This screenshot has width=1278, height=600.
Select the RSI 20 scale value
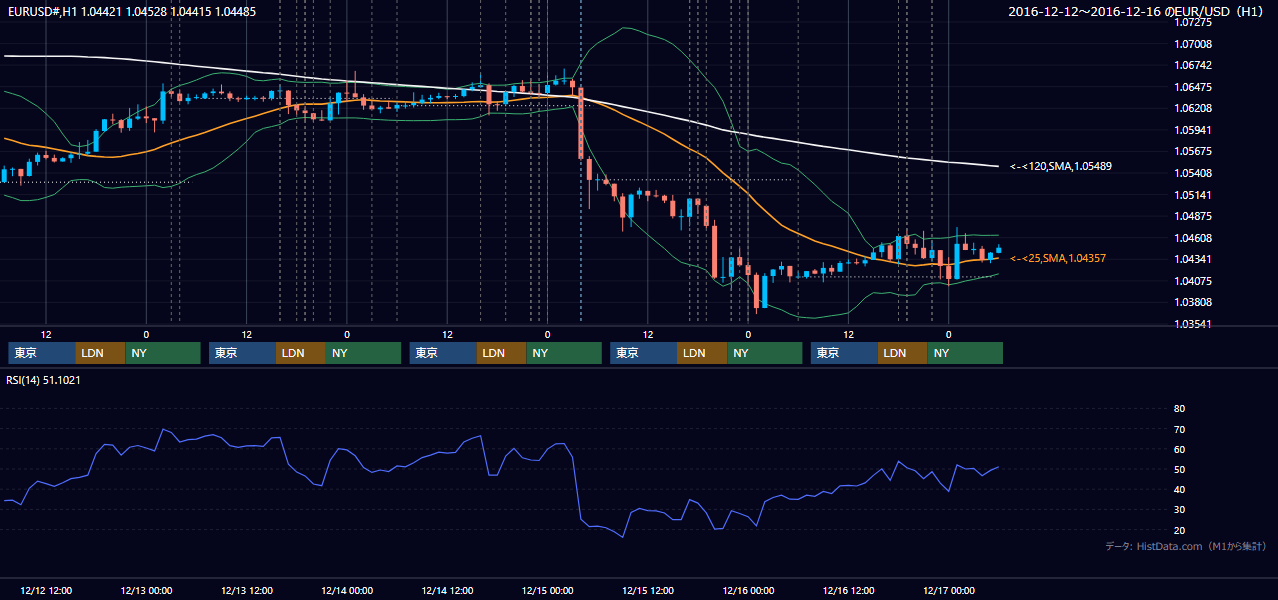point(1179,530)
